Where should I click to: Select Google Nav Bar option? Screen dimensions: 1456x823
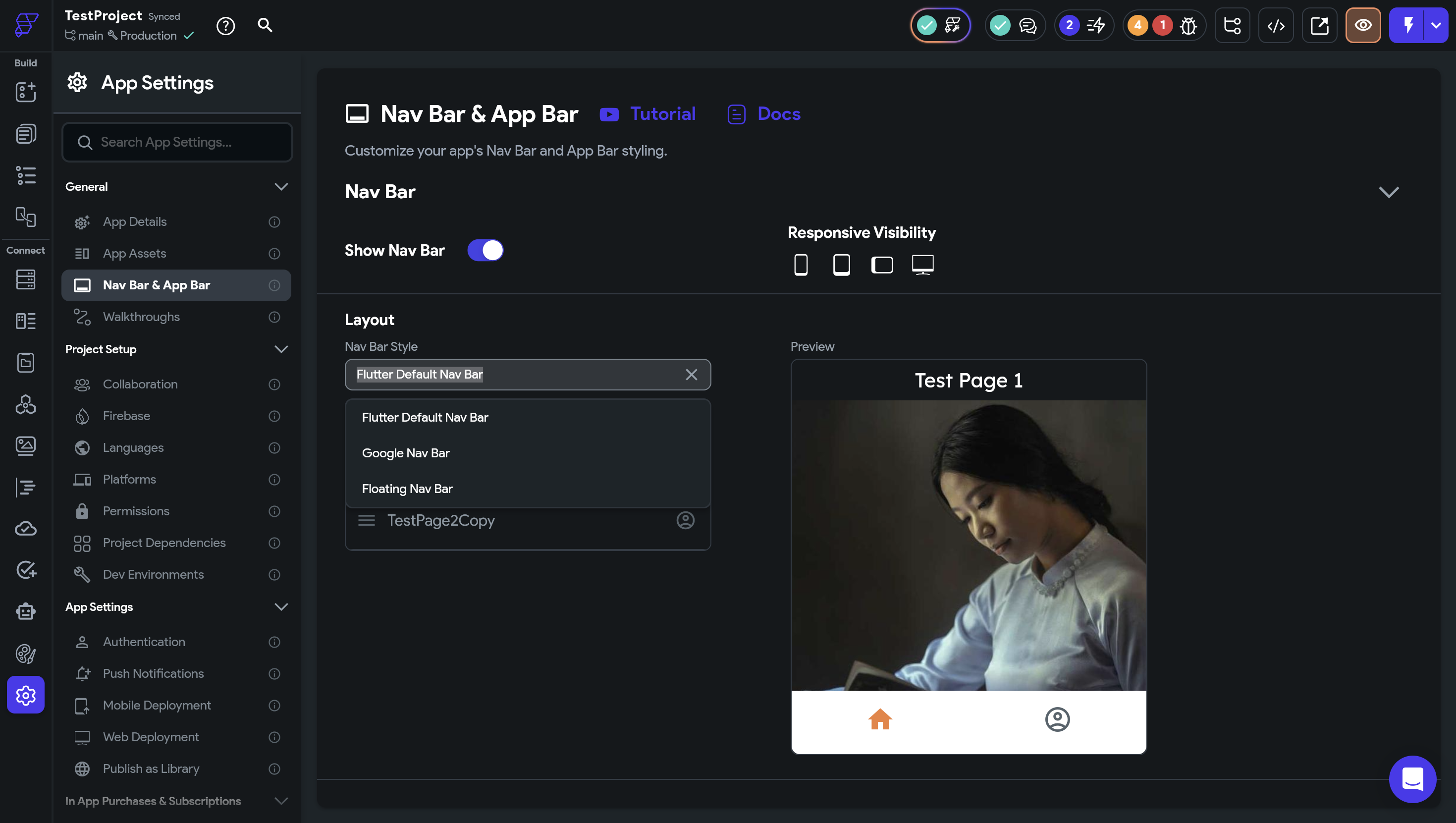pyautogui.click(x=406, y=453)
